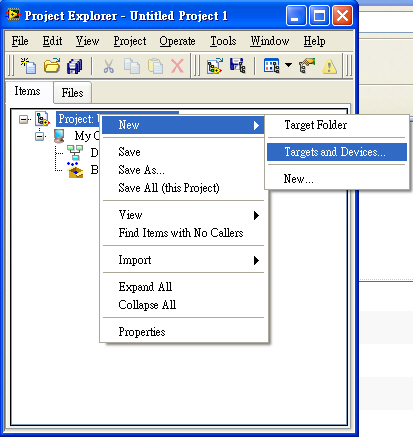
Task: Click the Paste clipboard icon
Action: coord(155,66)
